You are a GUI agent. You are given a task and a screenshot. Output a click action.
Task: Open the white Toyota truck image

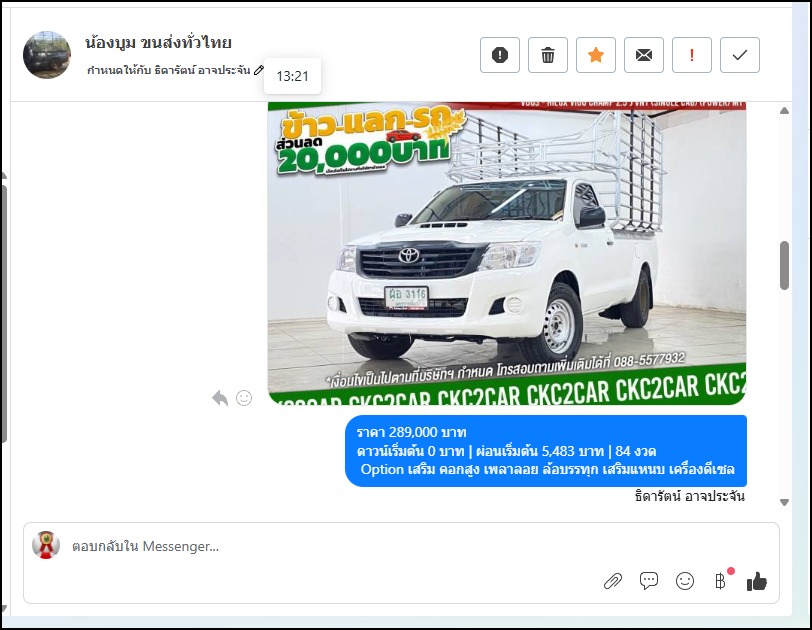[507, 253]
